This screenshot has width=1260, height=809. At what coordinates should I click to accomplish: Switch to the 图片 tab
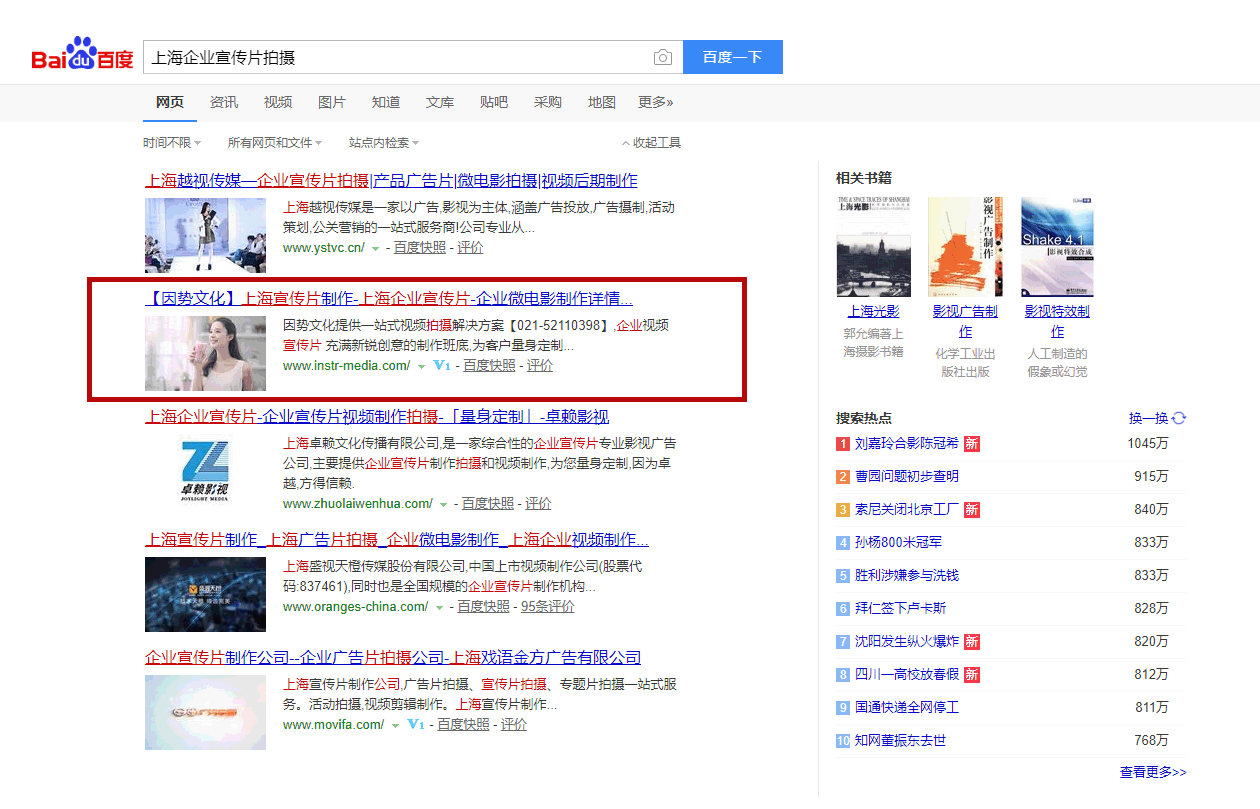[332, 102]
